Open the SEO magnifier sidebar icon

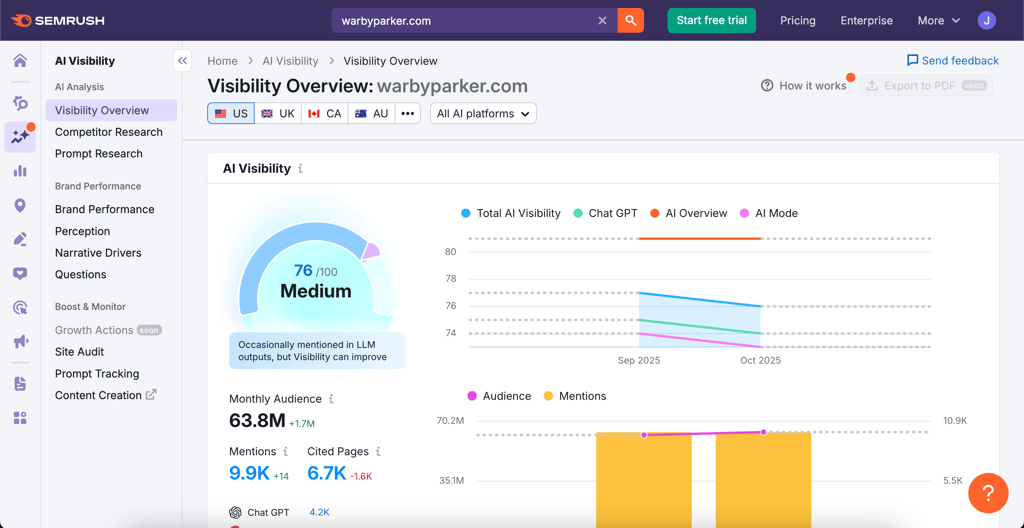[x=20, y=103]
